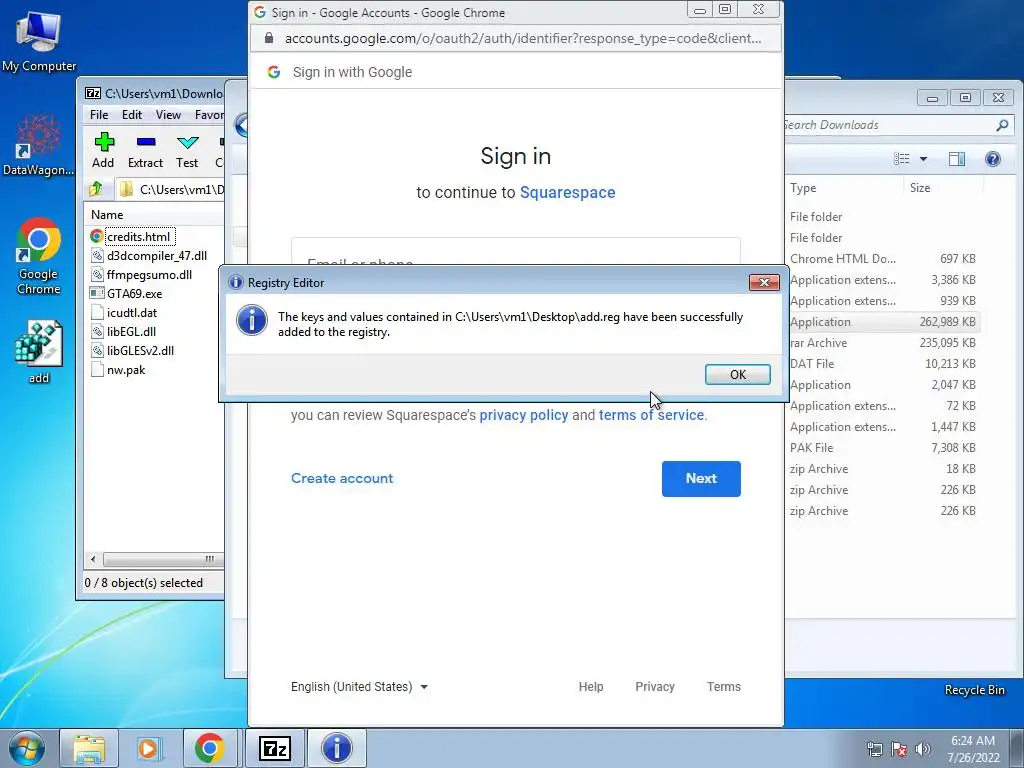This screenshot has width=1024, height=768.
Task: Click the Test button in 7-Zip
Action: coord(187,150)
